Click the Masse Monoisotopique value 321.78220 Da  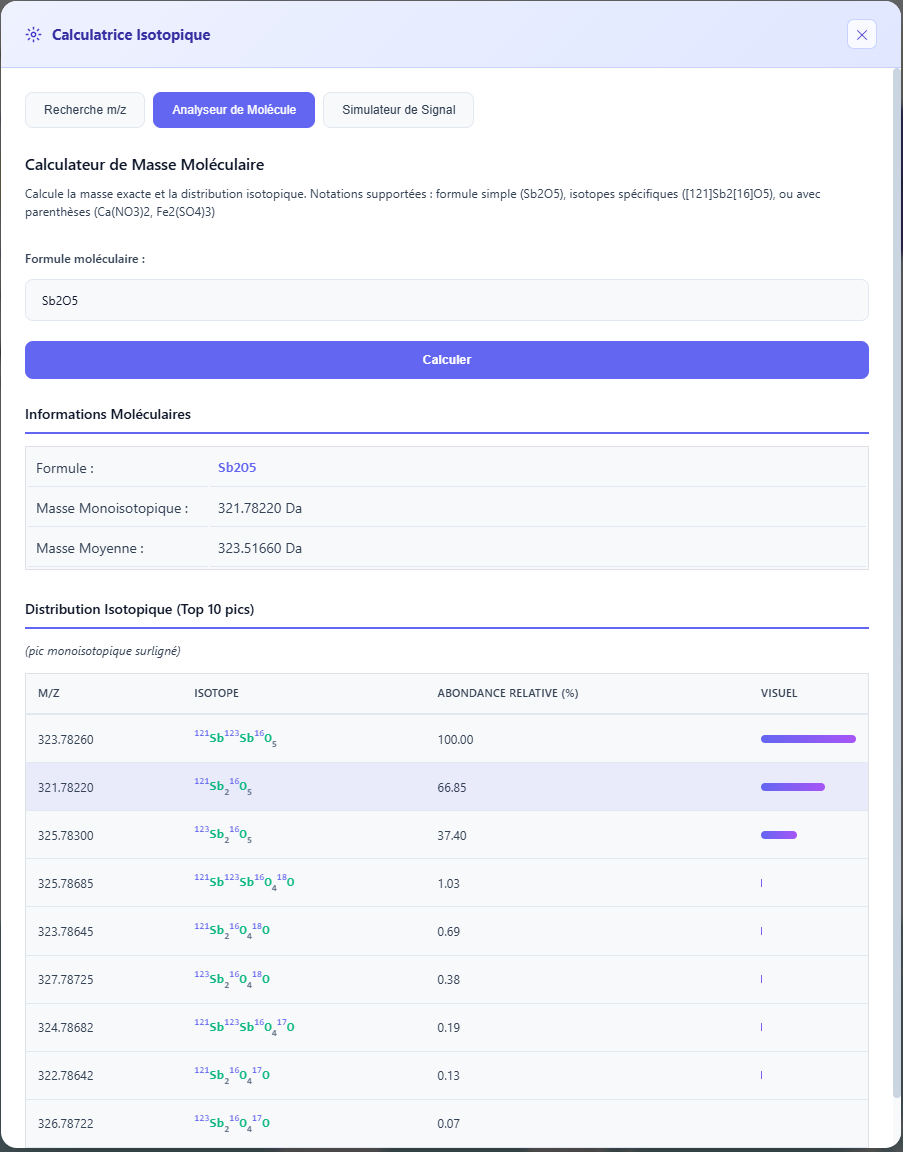click(260, 508)
